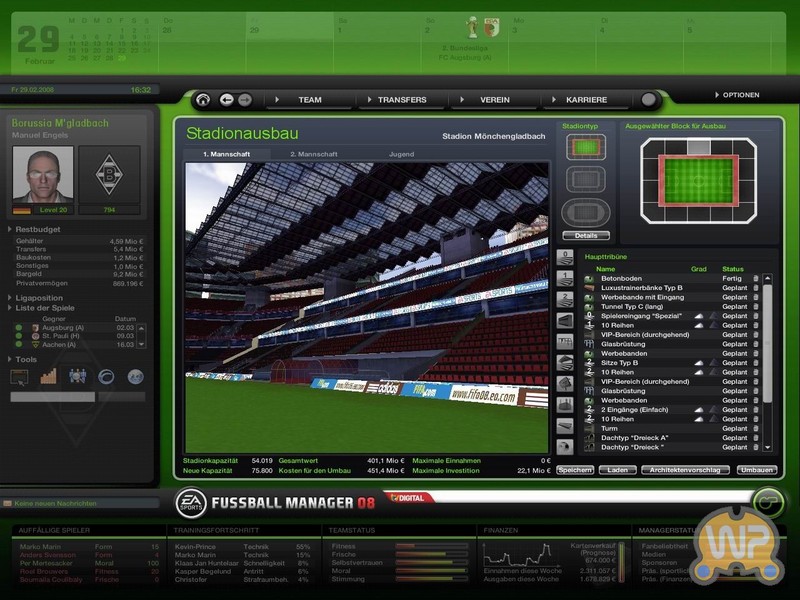Click dark Grad triangle for Spielereingang "Spezial"

click(713, 316)
